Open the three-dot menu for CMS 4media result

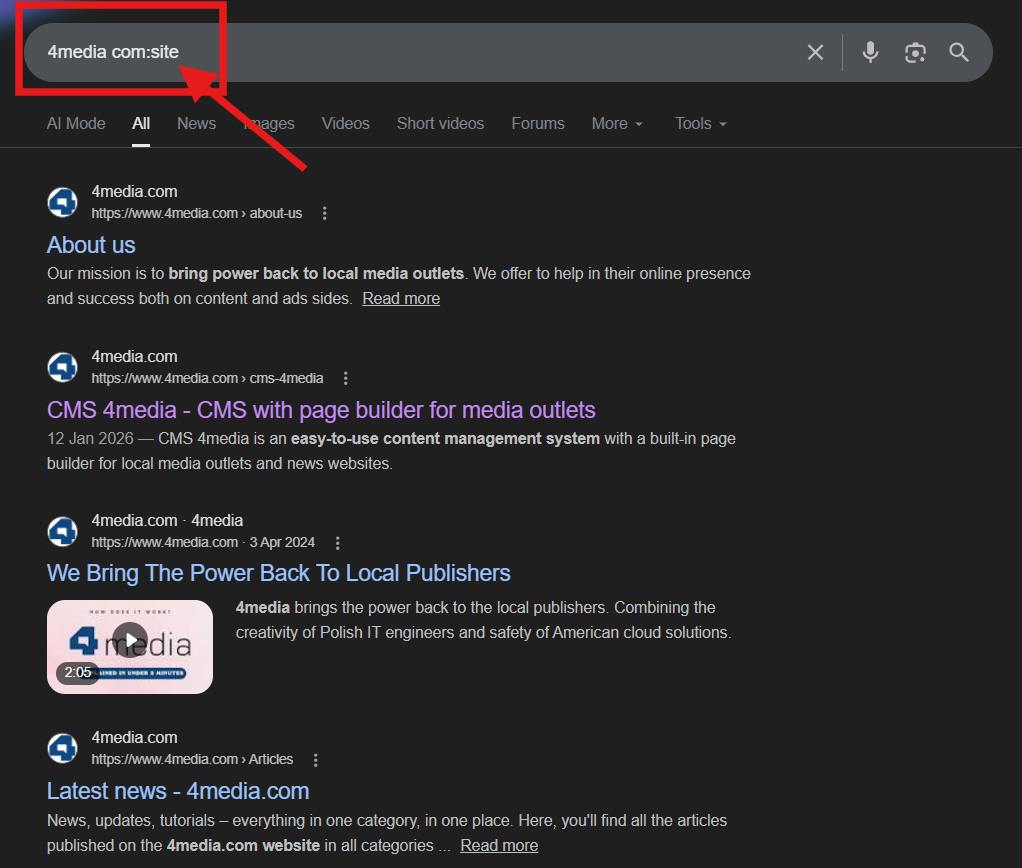point(345,378)
